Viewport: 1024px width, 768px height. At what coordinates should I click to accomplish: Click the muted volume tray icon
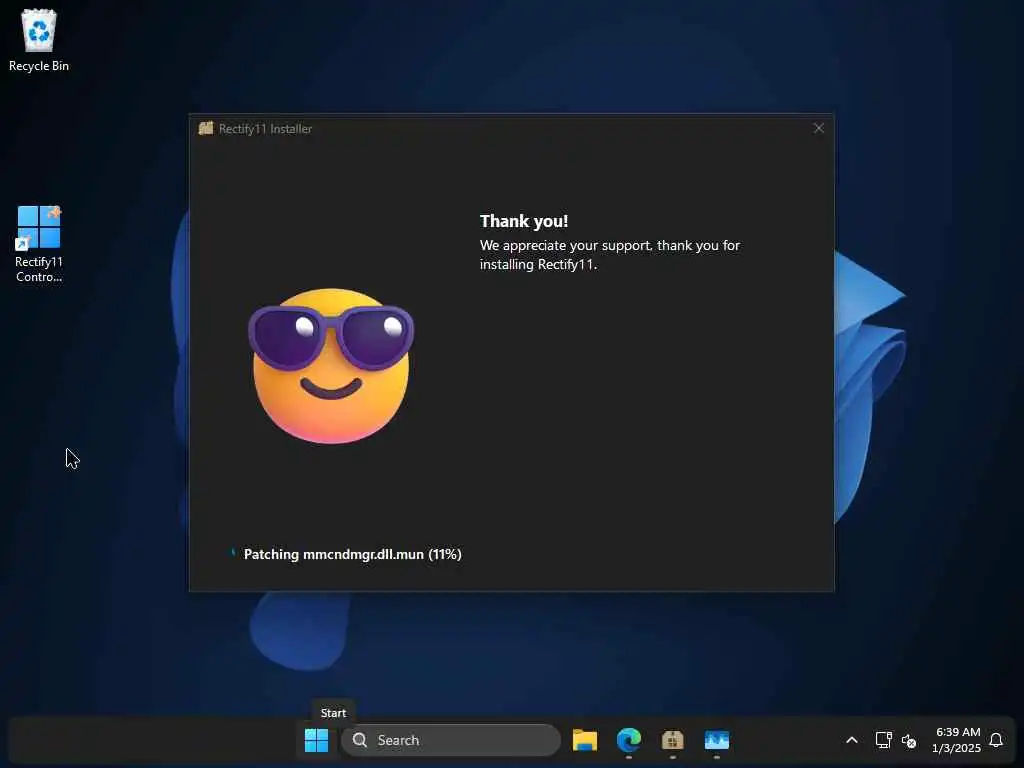[908, 741]
